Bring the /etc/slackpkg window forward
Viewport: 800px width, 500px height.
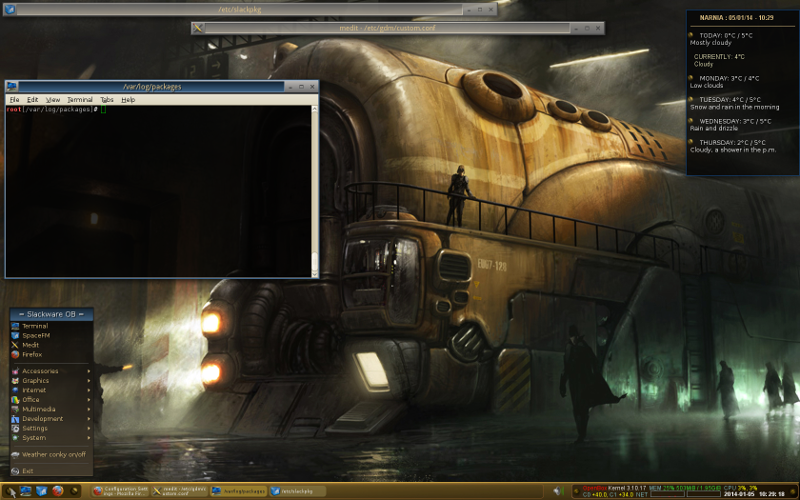point(240,9)
